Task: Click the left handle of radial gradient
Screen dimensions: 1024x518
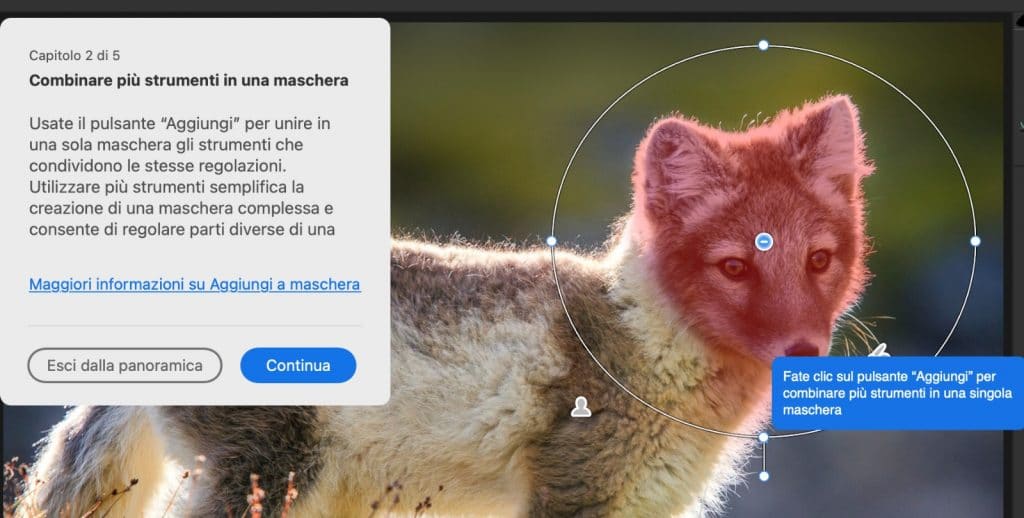Action: (551, 241)
